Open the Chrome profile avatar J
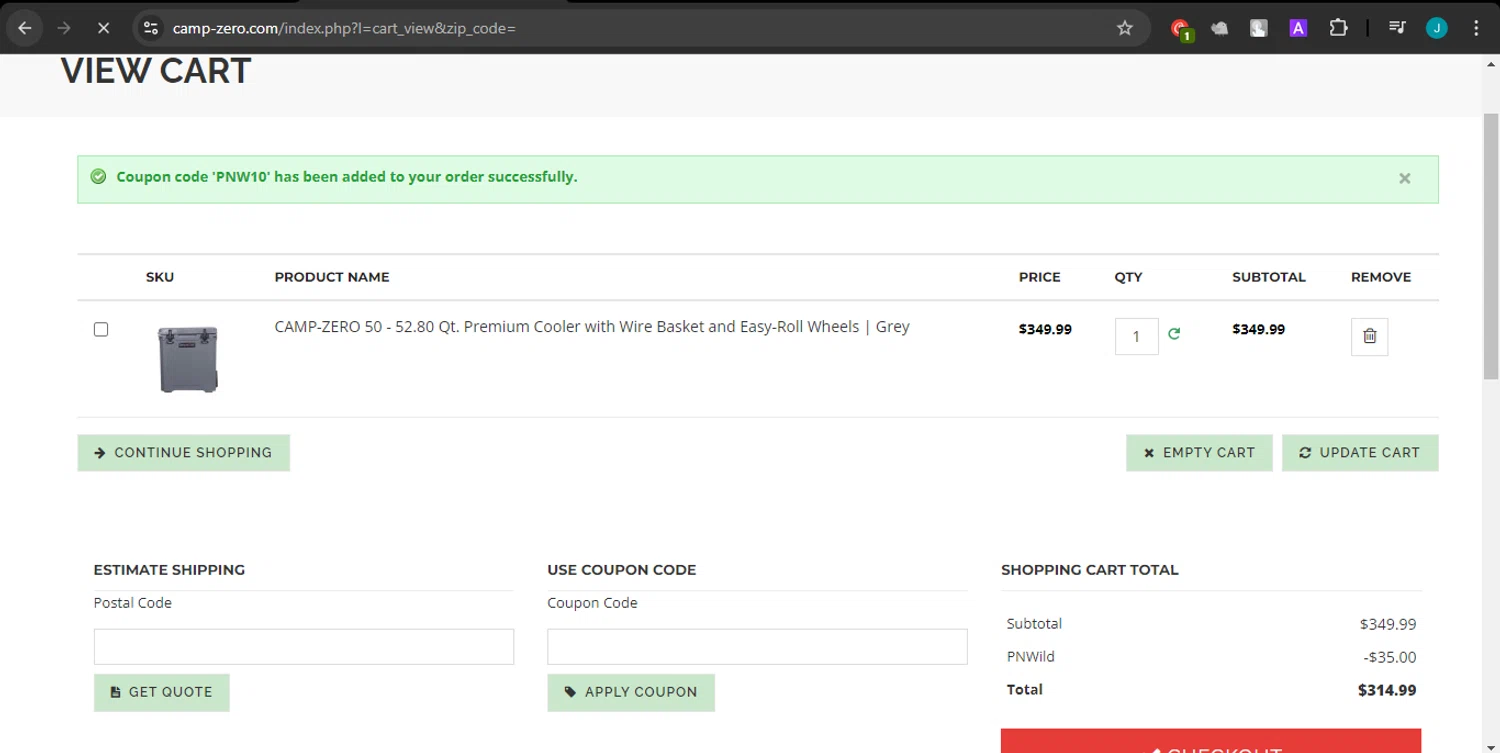Viewport: 1500px width, 753px height. click(1437, 28)
